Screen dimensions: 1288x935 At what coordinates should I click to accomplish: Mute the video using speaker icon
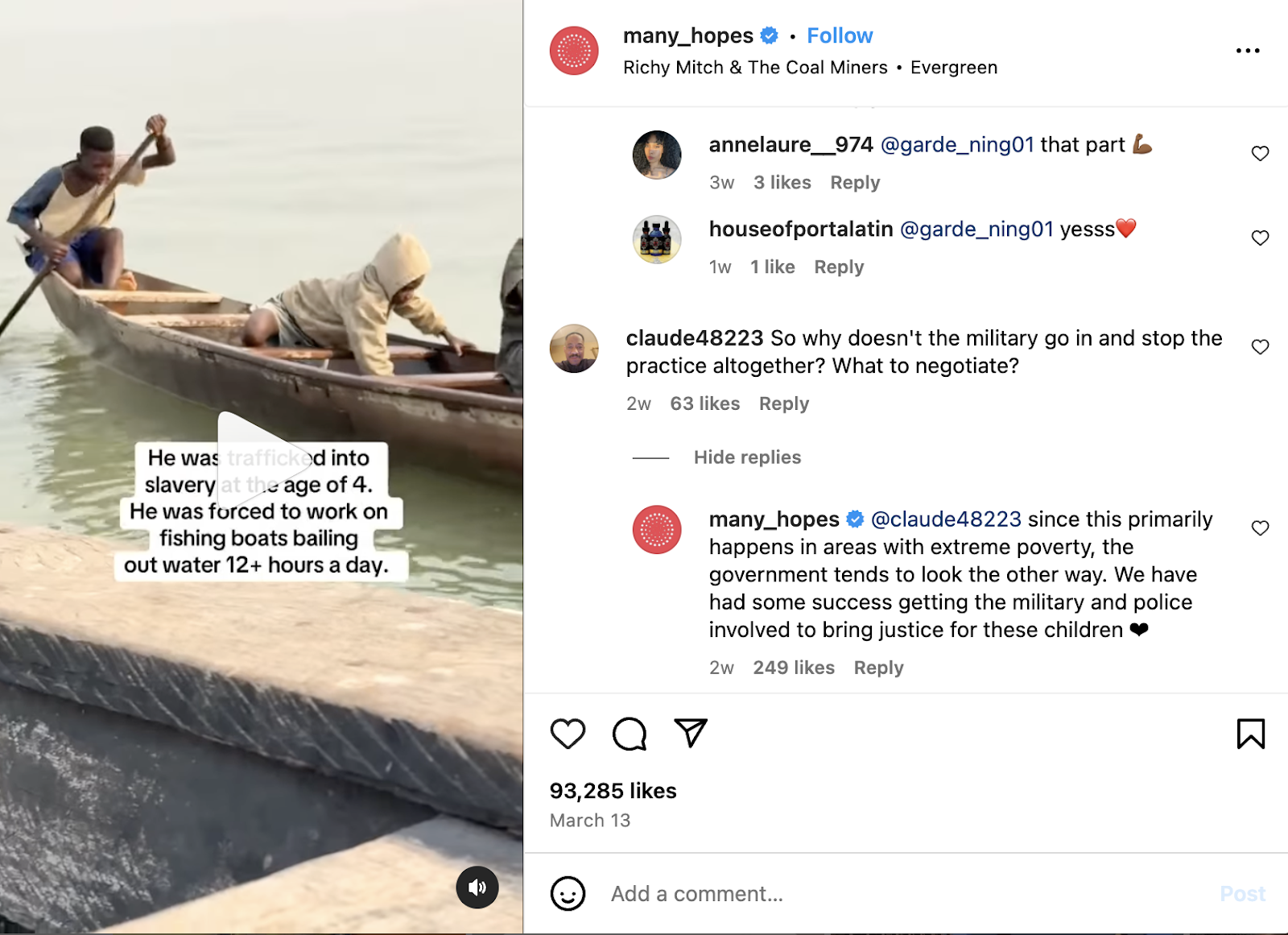[x=477, y=887]
